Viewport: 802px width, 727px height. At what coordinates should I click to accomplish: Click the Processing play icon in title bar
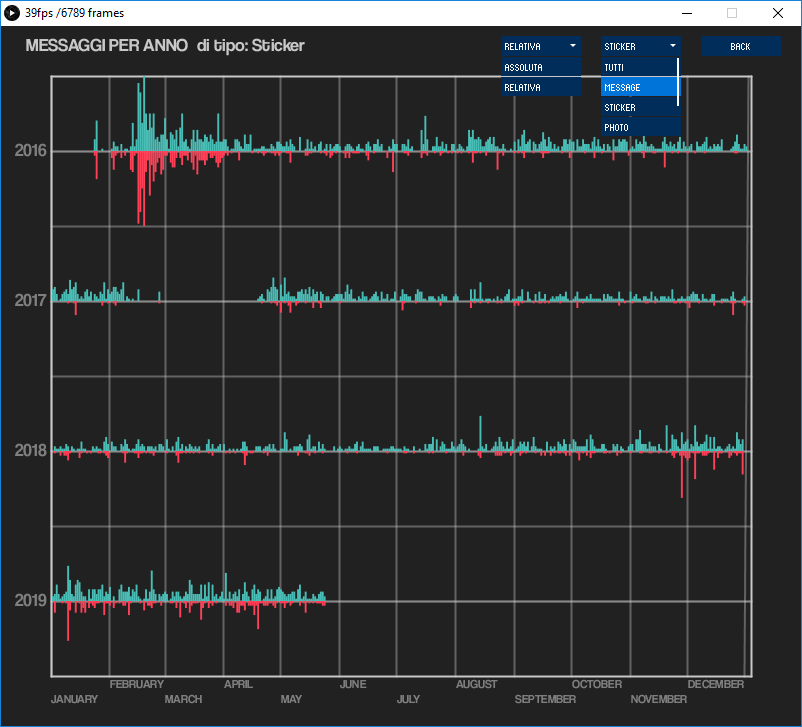(12, 13)
